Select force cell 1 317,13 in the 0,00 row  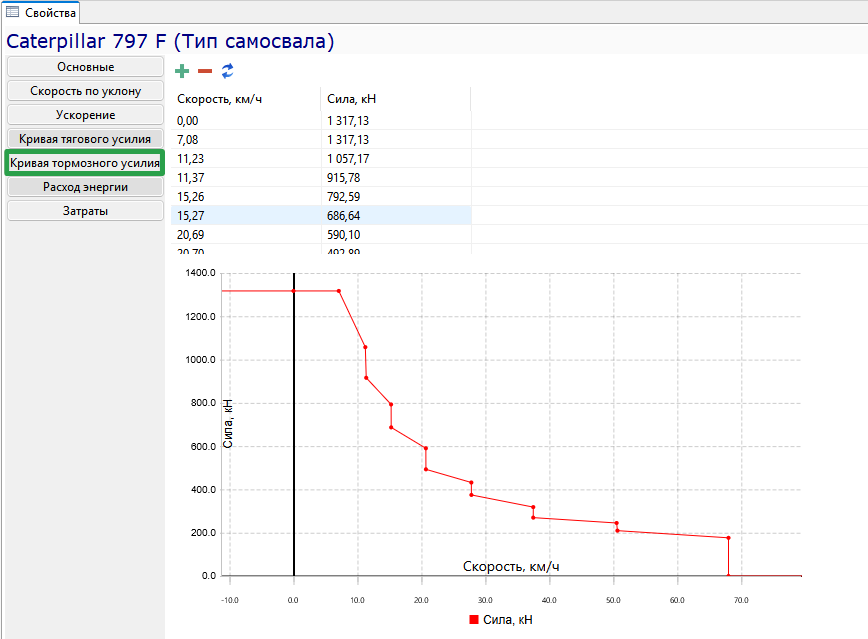[396, 121]
